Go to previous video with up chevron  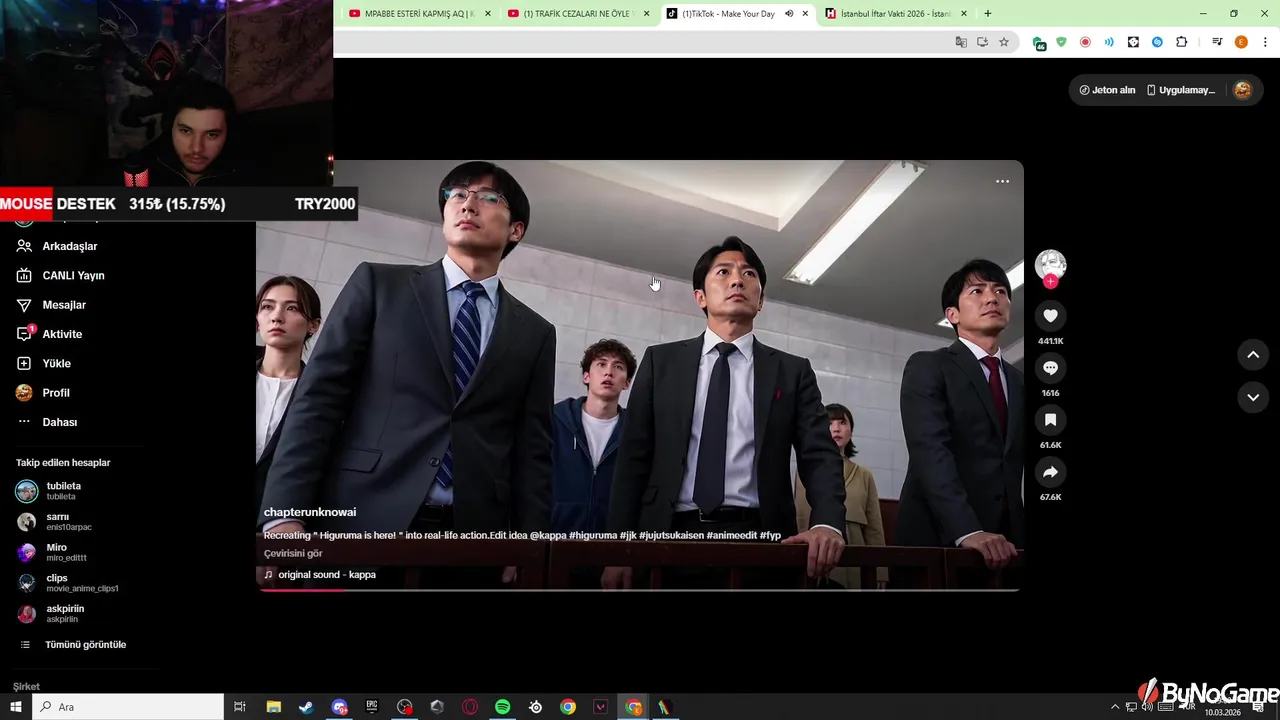coord(1253,354)
